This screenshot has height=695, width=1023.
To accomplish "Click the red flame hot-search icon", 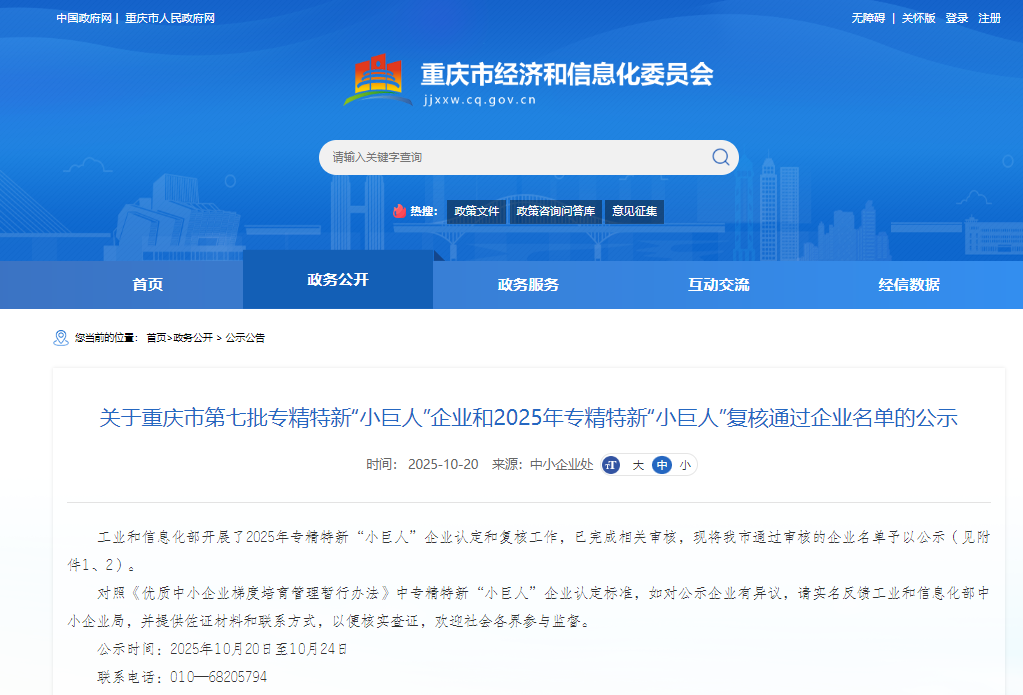I will [399, 211].
